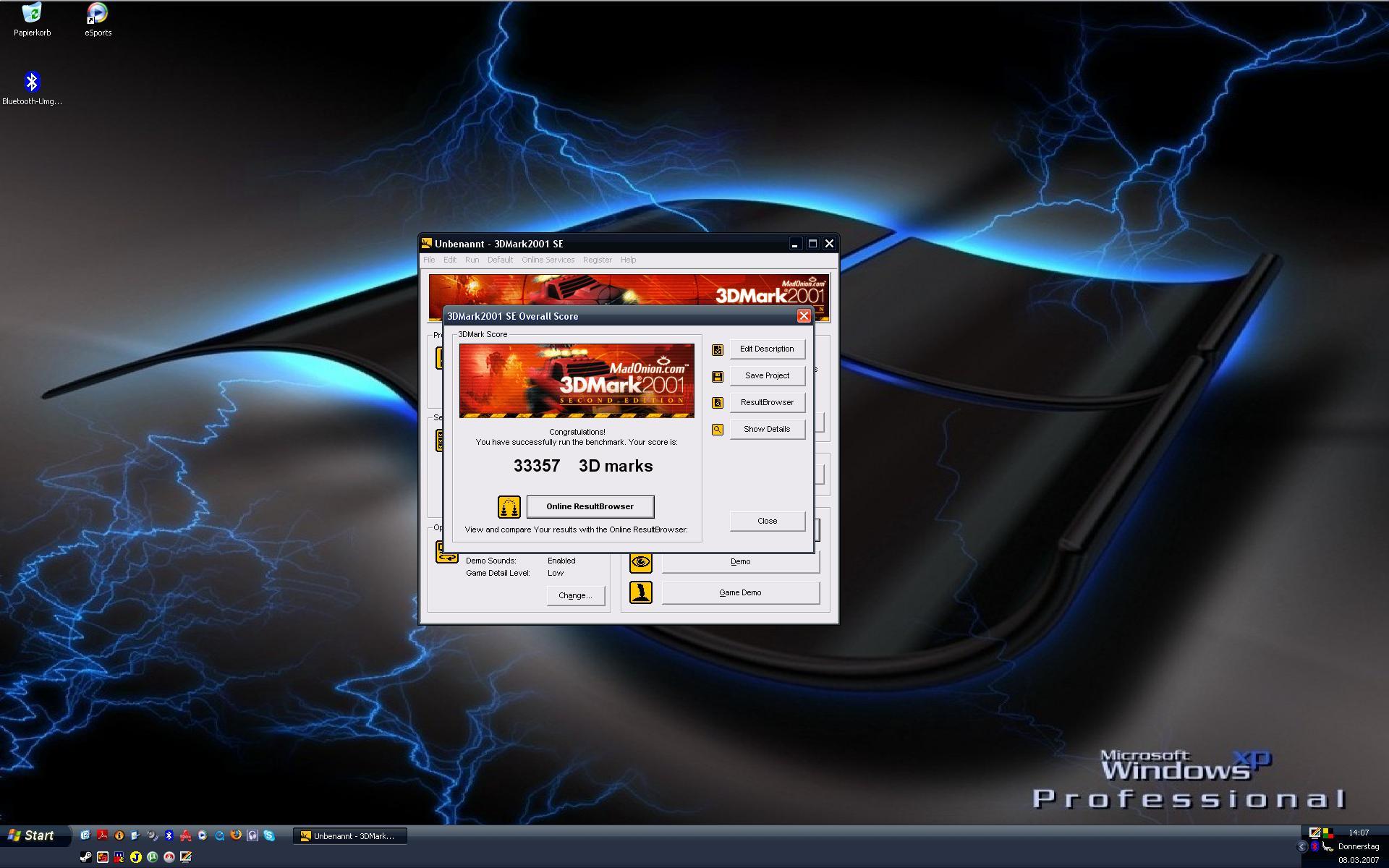This screenshot has width=1389, height=868.
Task: Click the Close button in score dialog
Action: point(767,522)
